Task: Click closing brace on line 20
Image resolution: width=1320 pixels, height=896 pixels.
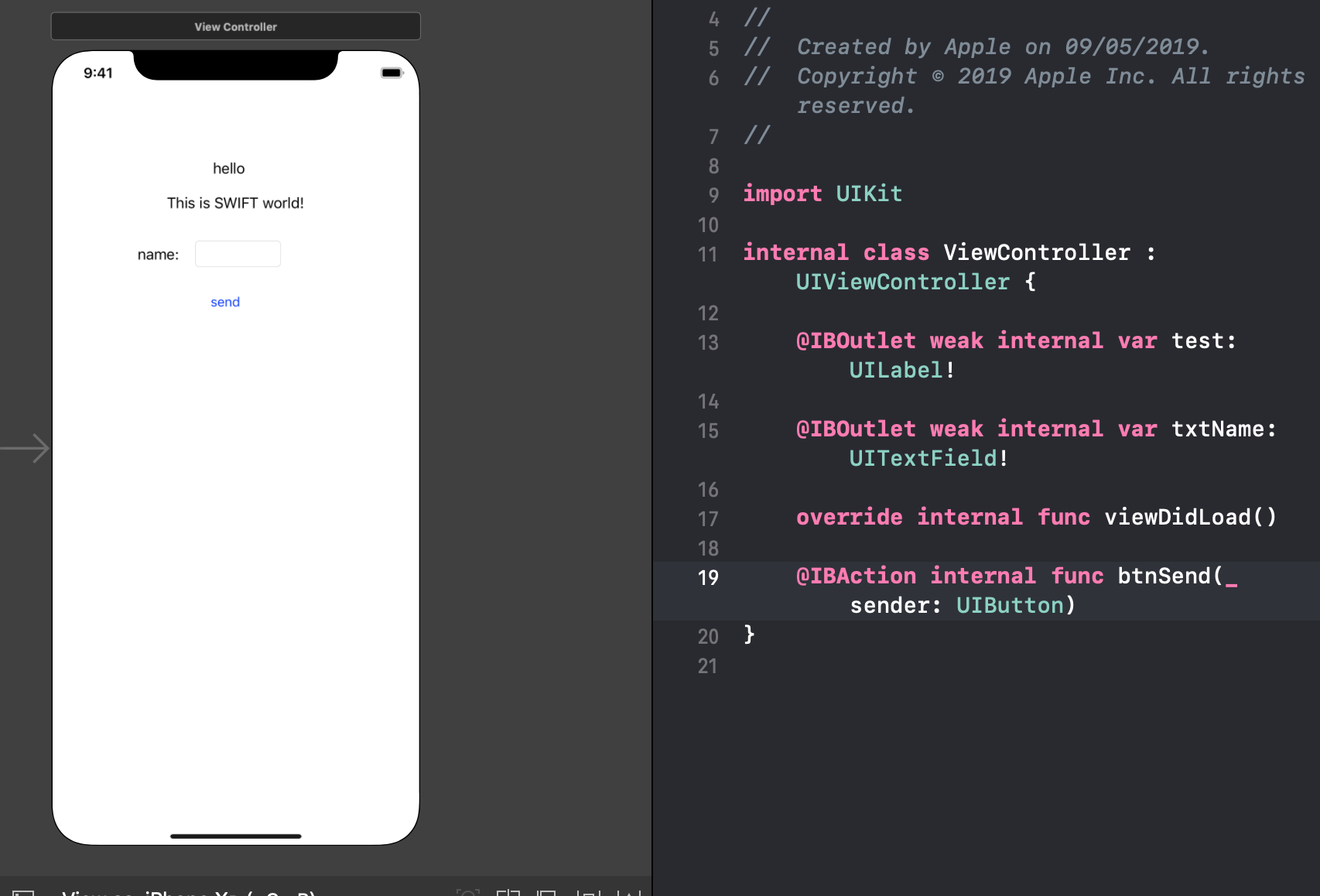Action: 749,634
